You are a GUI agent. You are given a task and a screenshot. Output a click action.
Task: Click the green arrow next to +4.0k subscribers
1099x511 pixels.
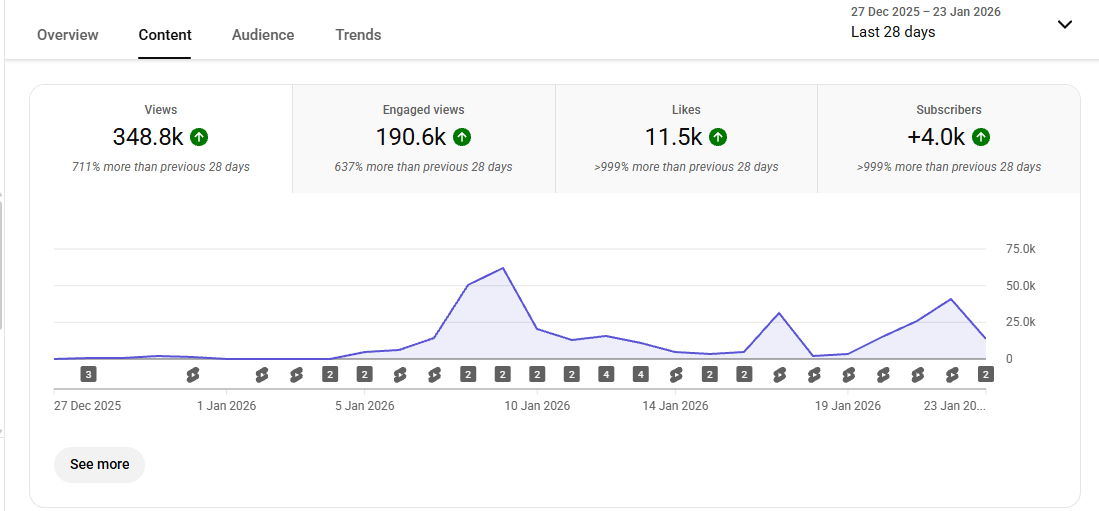point(981,137)
